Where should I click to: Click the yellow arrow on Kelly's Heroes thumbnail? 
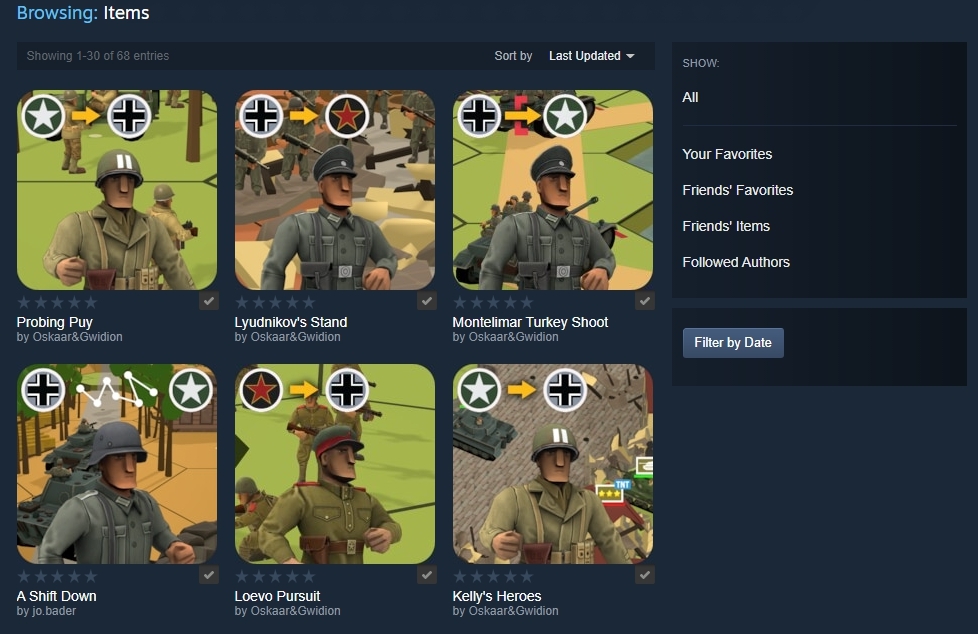pos(522,389)
